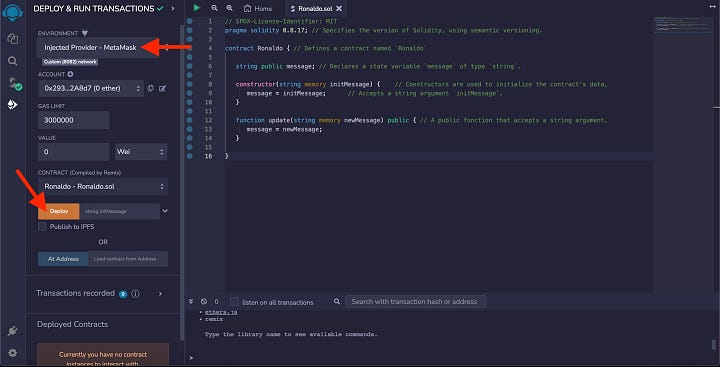
Task: Click the chevron next to panel title
Action: point(173,8)
